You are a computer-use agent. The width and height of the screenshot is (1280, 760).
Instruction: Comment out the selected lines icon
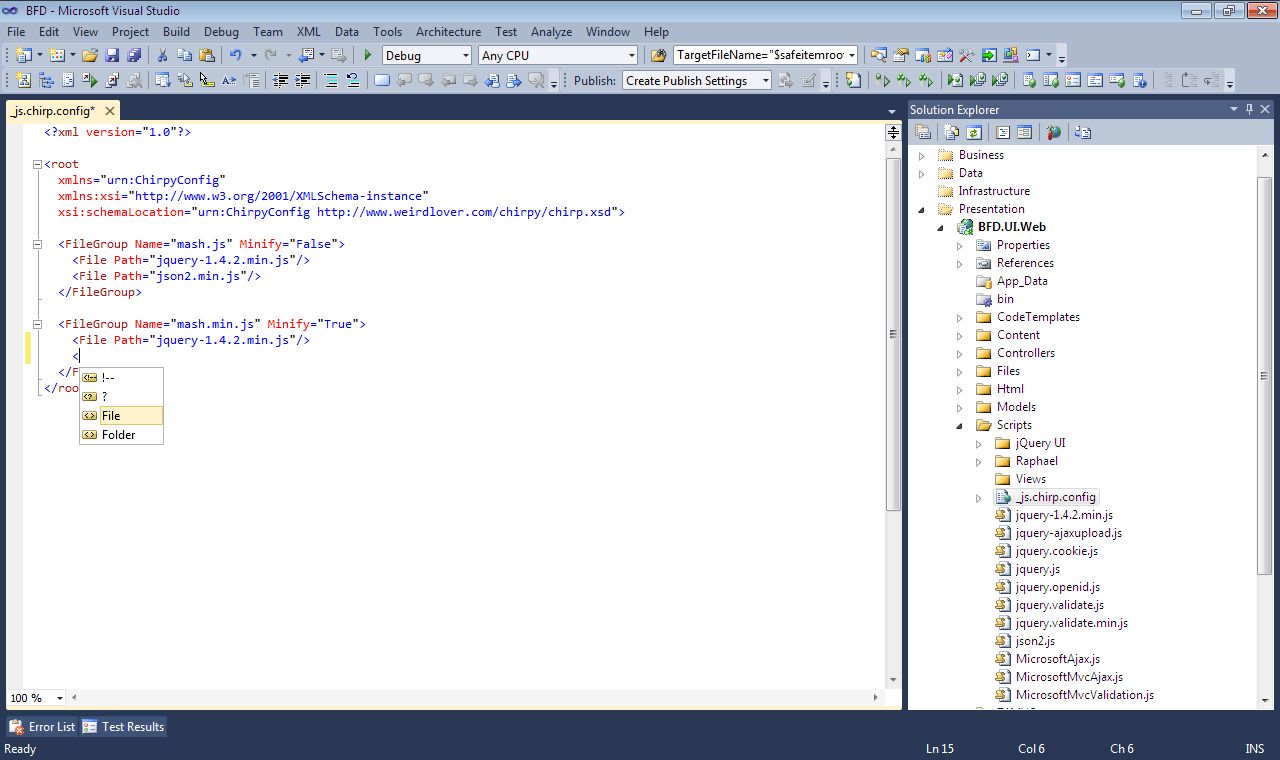point(331,80)
